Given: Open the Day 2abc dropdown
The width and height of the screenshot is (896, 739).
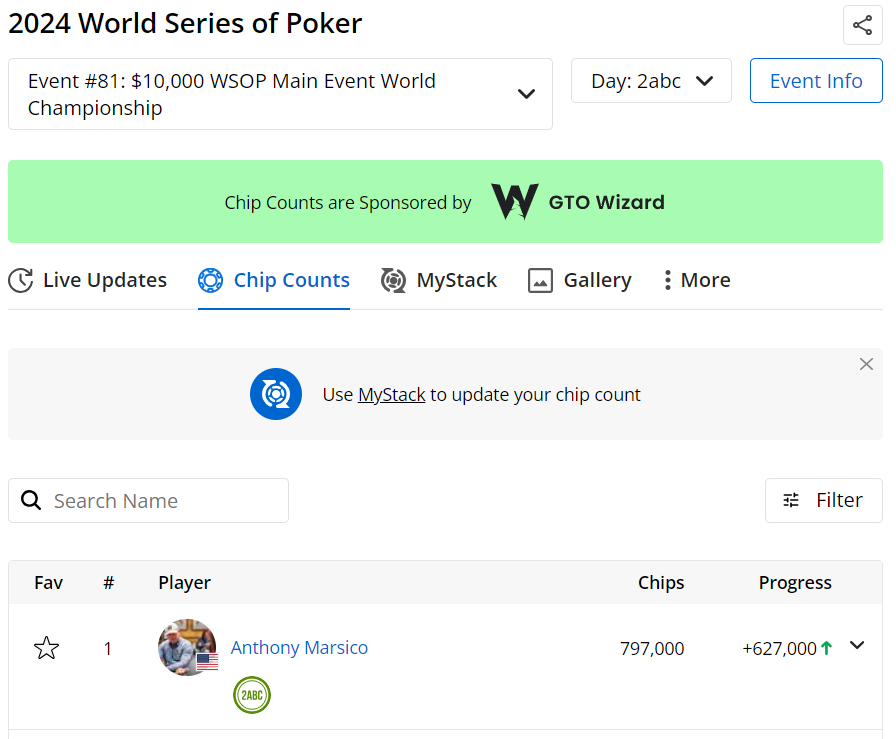Looking at the screenshot, I should [651, 81].
